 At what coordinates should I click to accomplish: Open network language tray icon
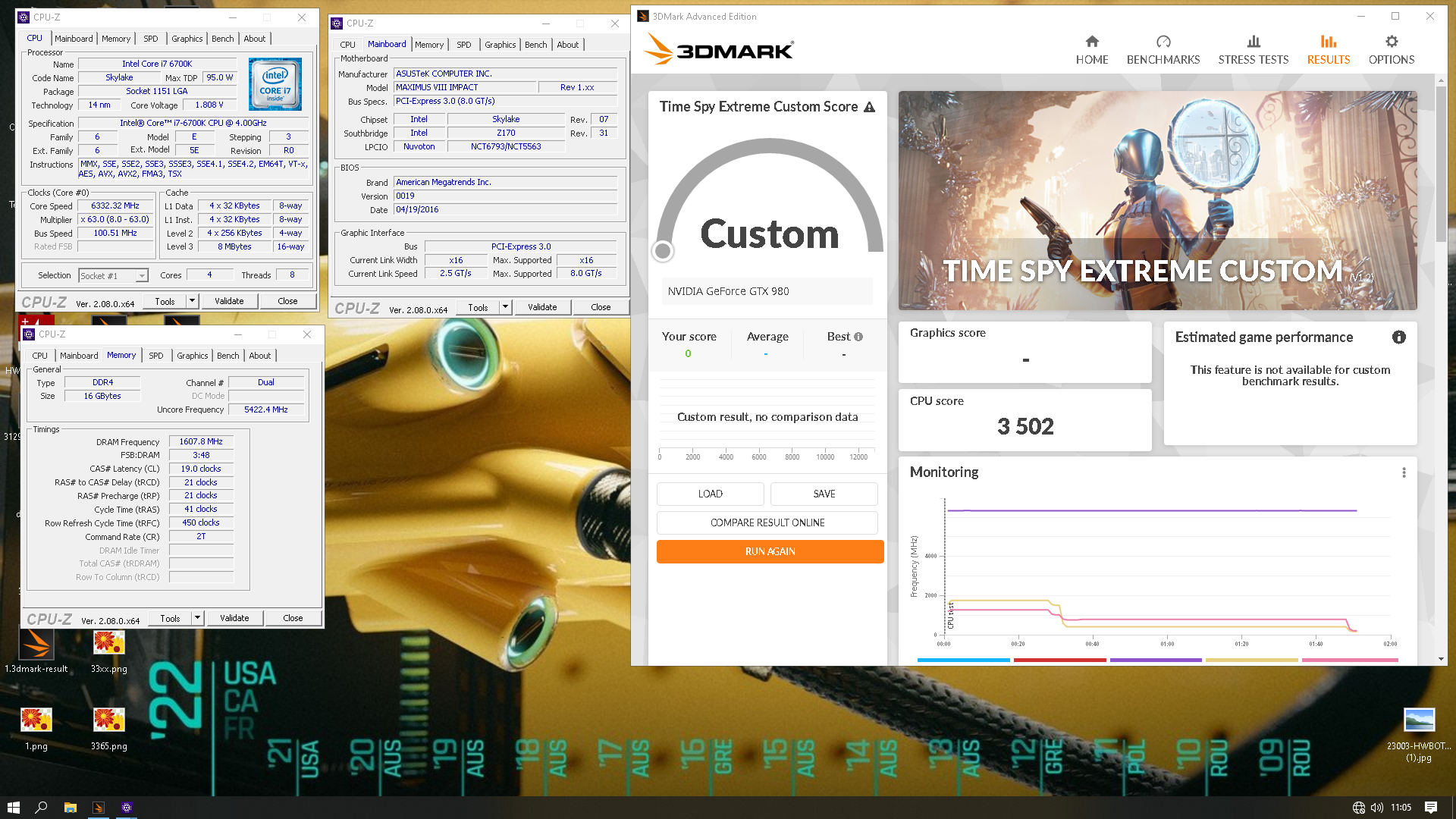click(1359, 808)
